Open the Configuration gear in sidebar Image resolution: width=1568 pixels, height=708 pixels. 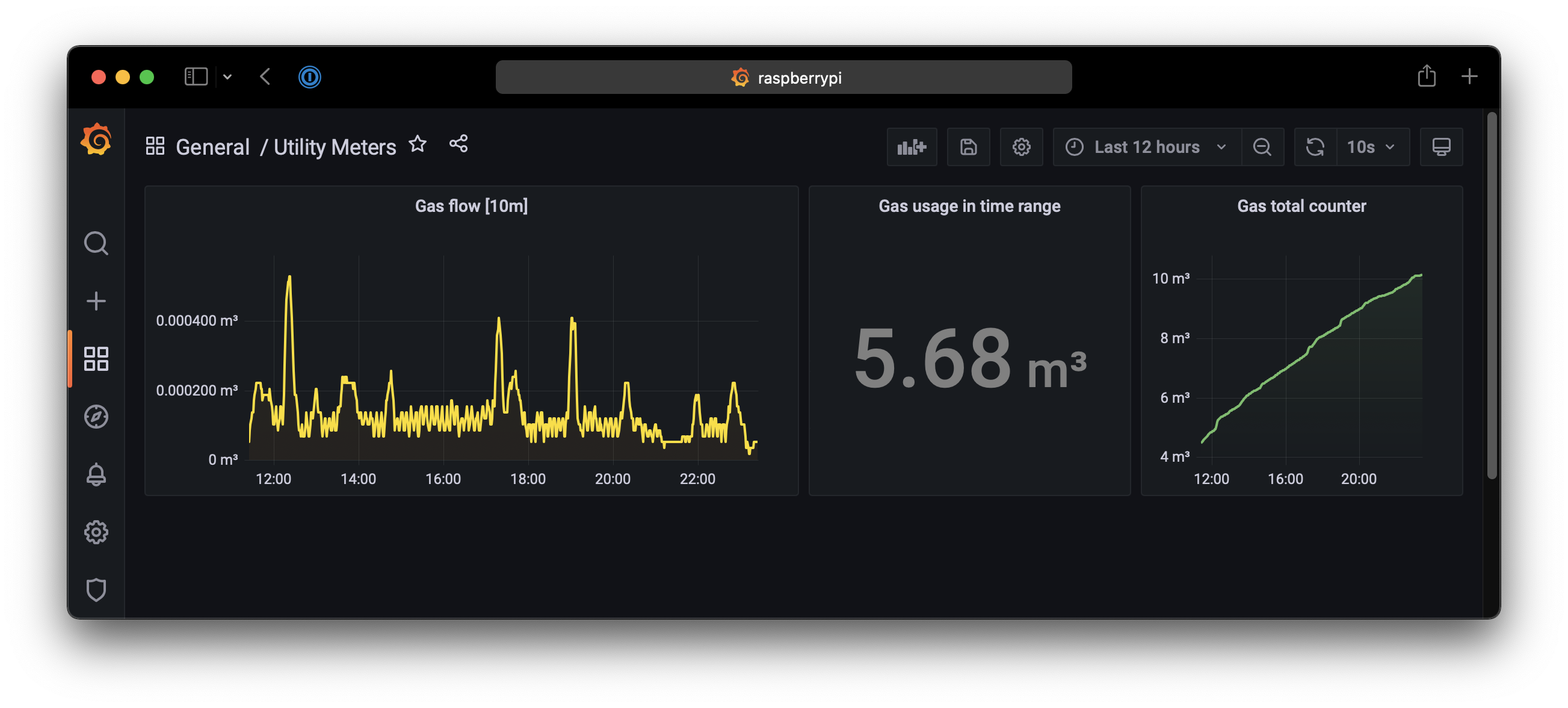point(96,532)
